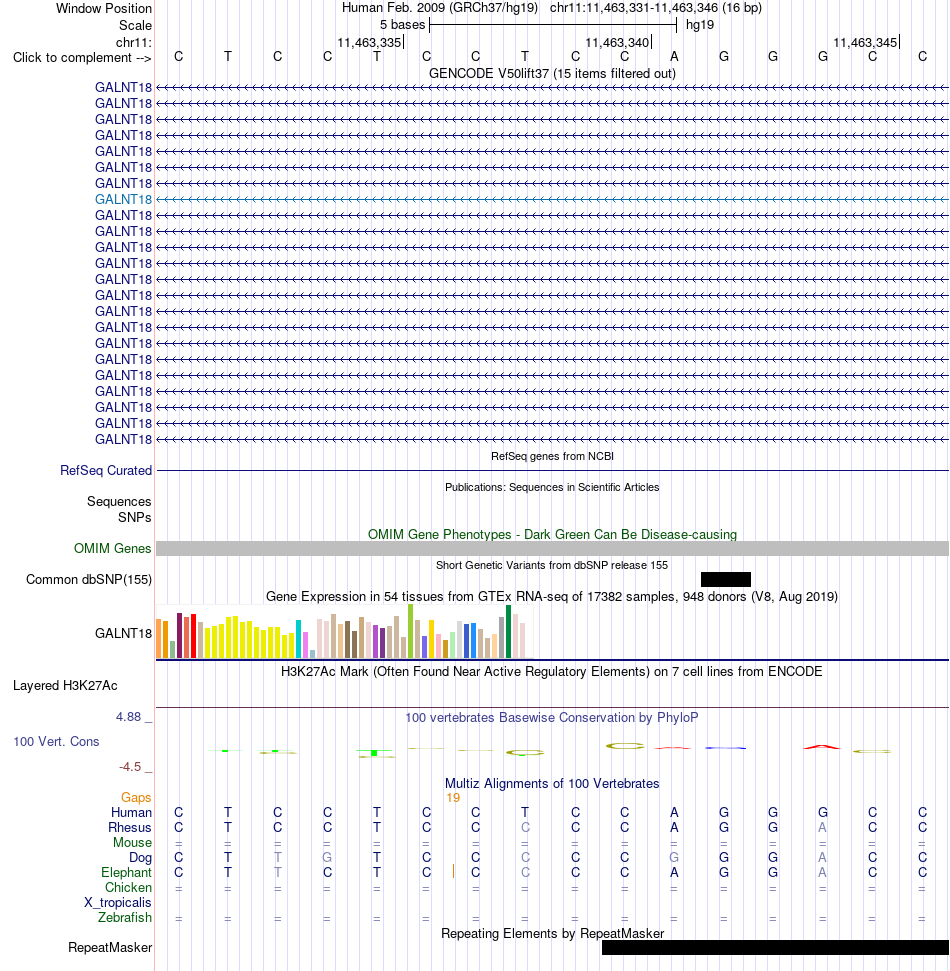The width and height of the screenshot is (950, 971).
Task: Click the 'hg19' assembly label by scale
Action: [700, 25]
